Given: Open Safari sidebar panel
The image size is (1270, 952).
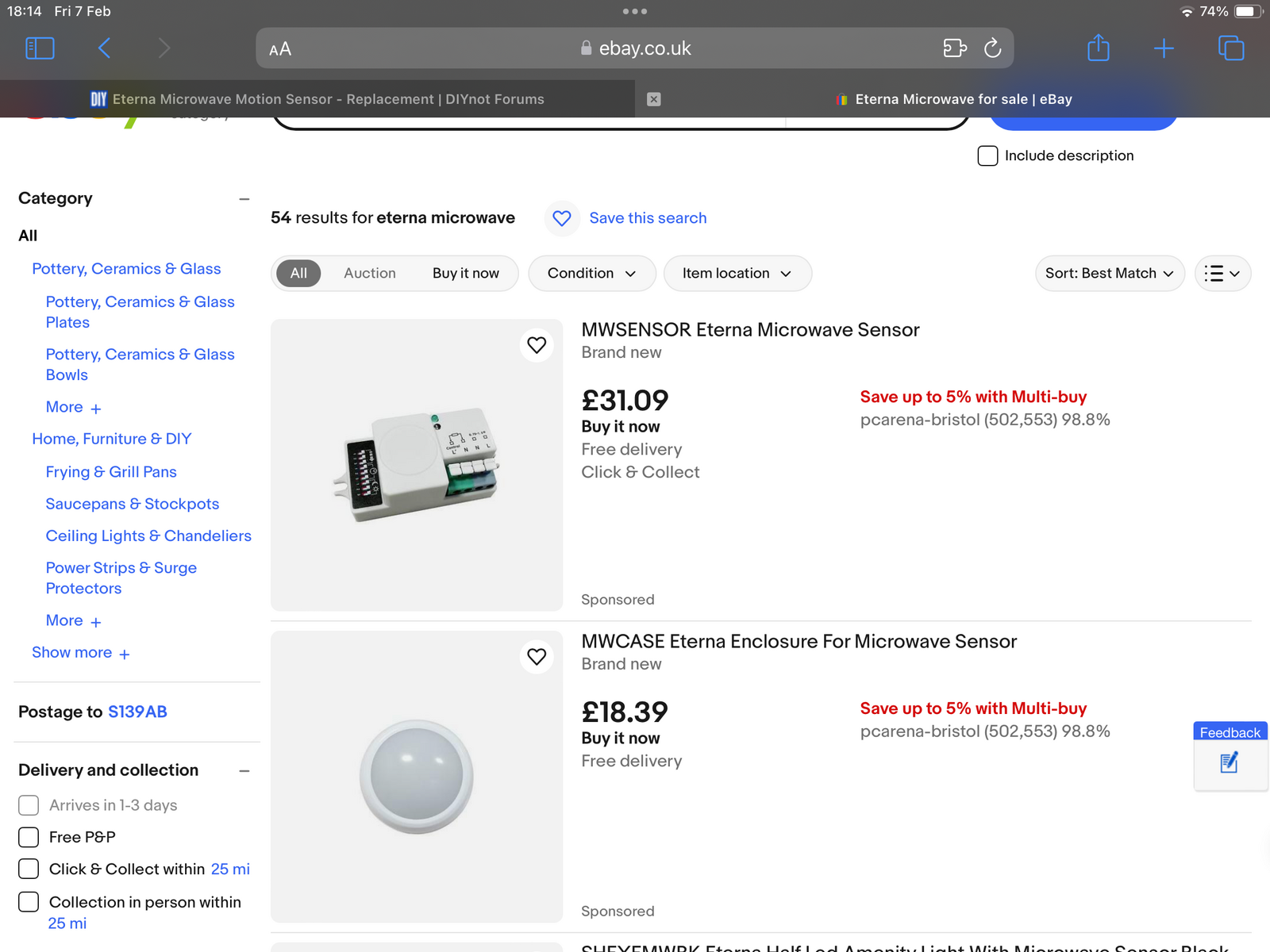Looking at the screenshot, I should click(x=40, y=48).
